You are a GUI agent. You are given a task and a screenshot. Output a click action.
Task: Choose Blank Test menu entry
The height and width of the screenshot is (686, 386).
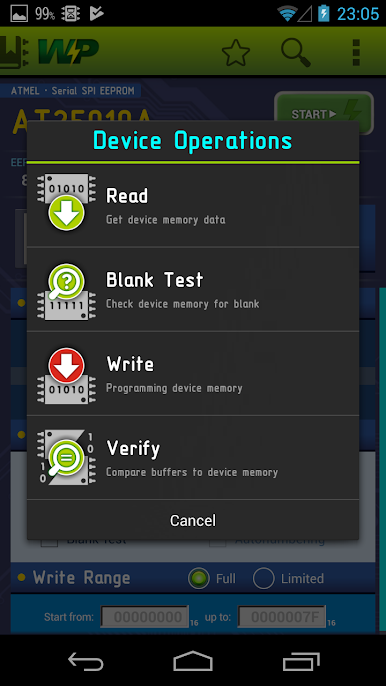[x=193, y=289]
